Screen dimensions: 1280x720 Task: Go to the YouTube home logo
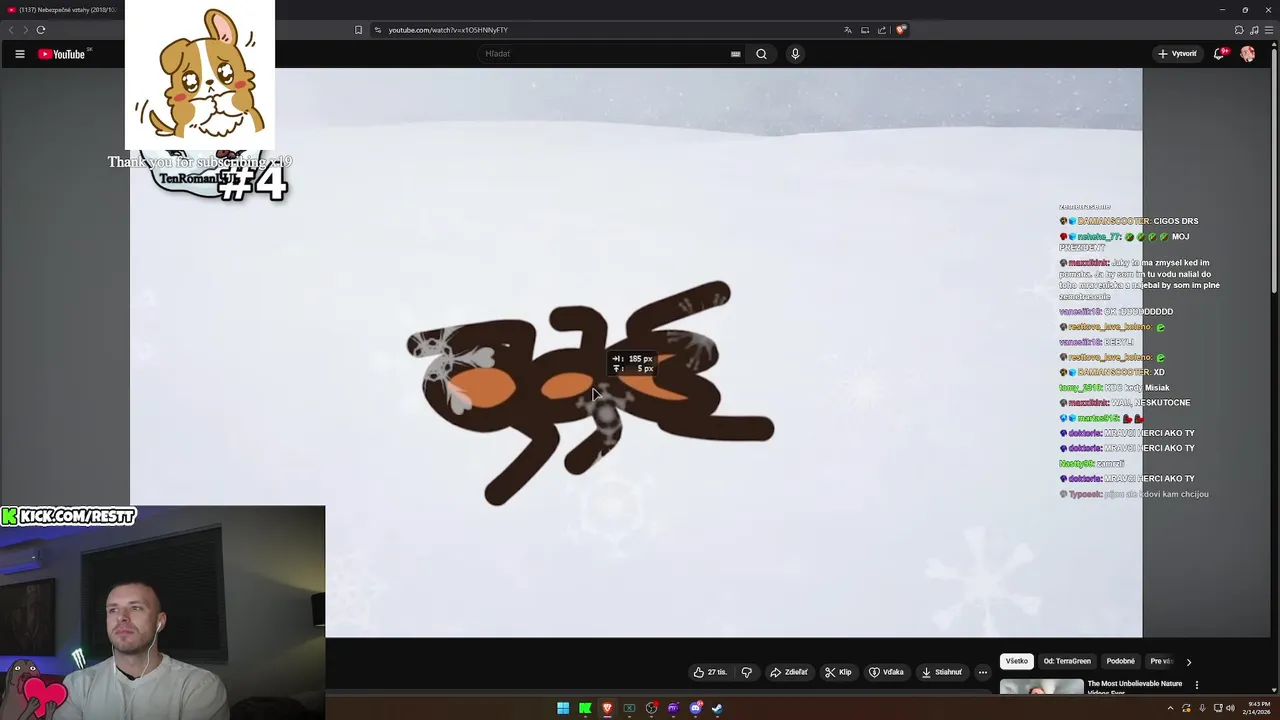point(64,54)
